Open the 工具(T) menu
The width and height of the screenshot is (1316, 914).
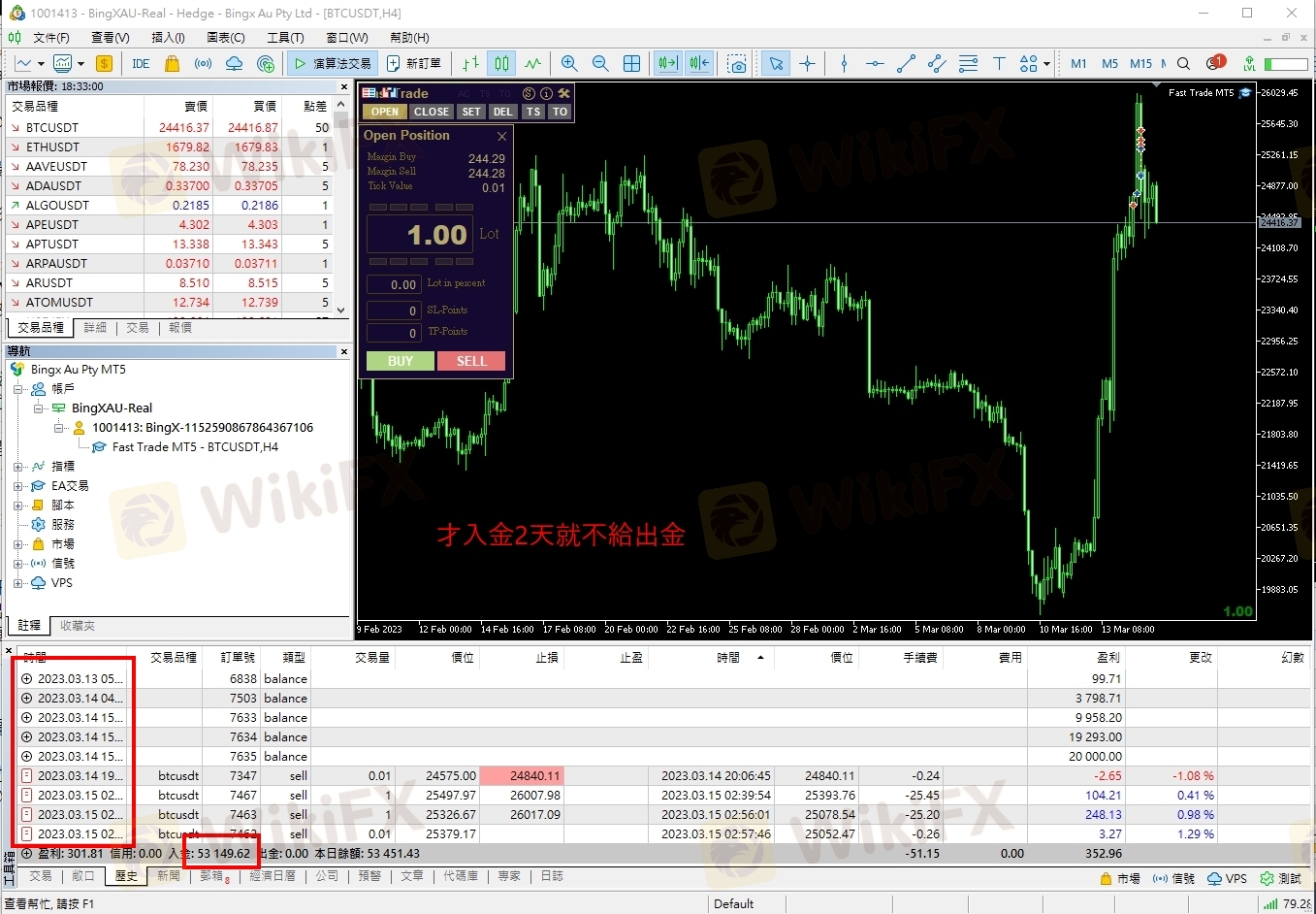285,37
